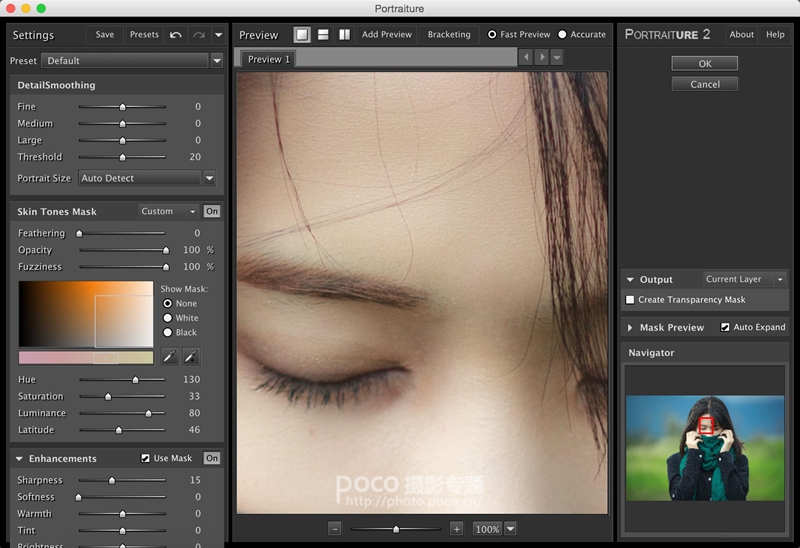Open the About menu item
The image size is (800, 548).
(x=741, y=35)
